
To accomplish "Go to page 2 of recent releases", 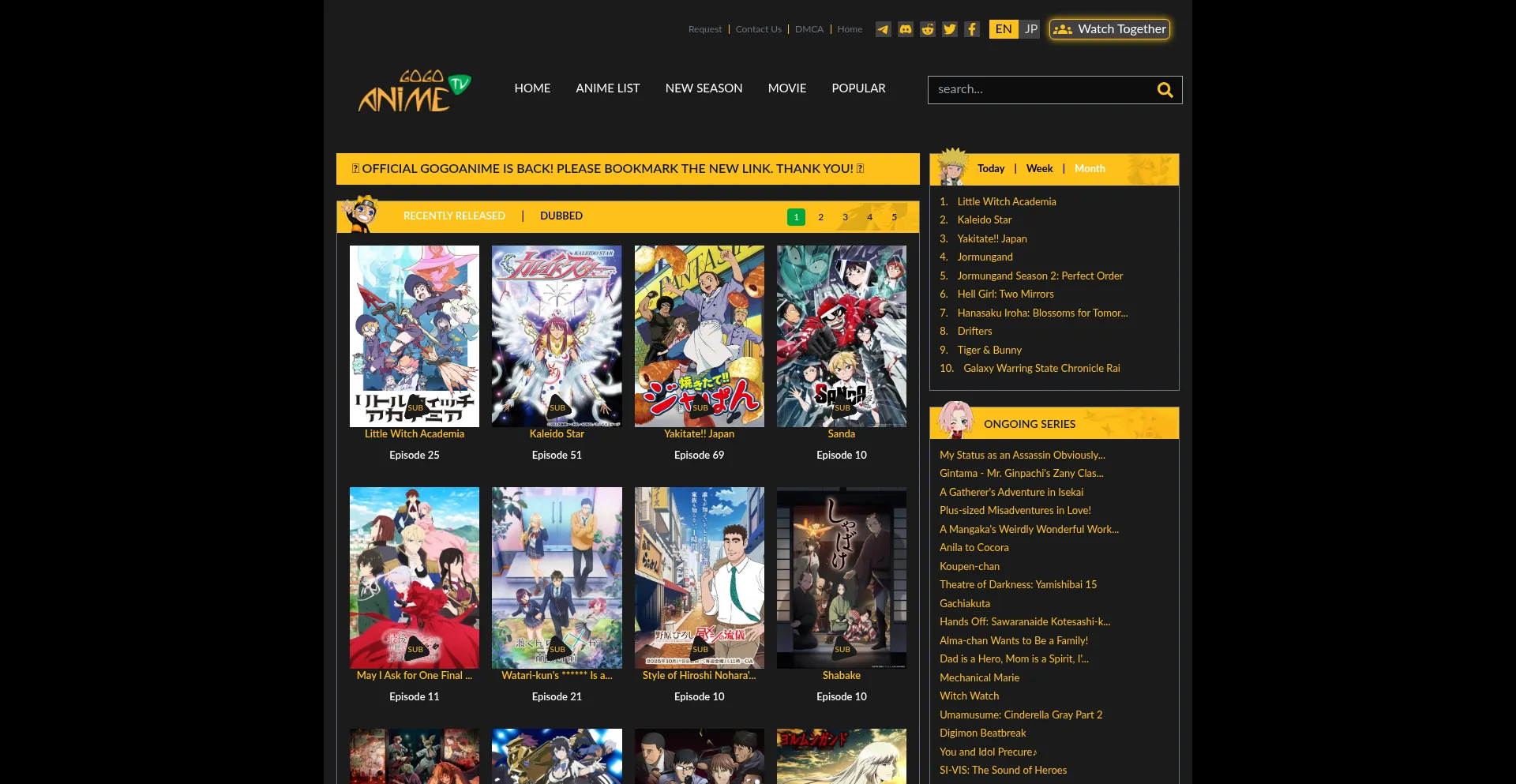I will click(x=820, y=217).
